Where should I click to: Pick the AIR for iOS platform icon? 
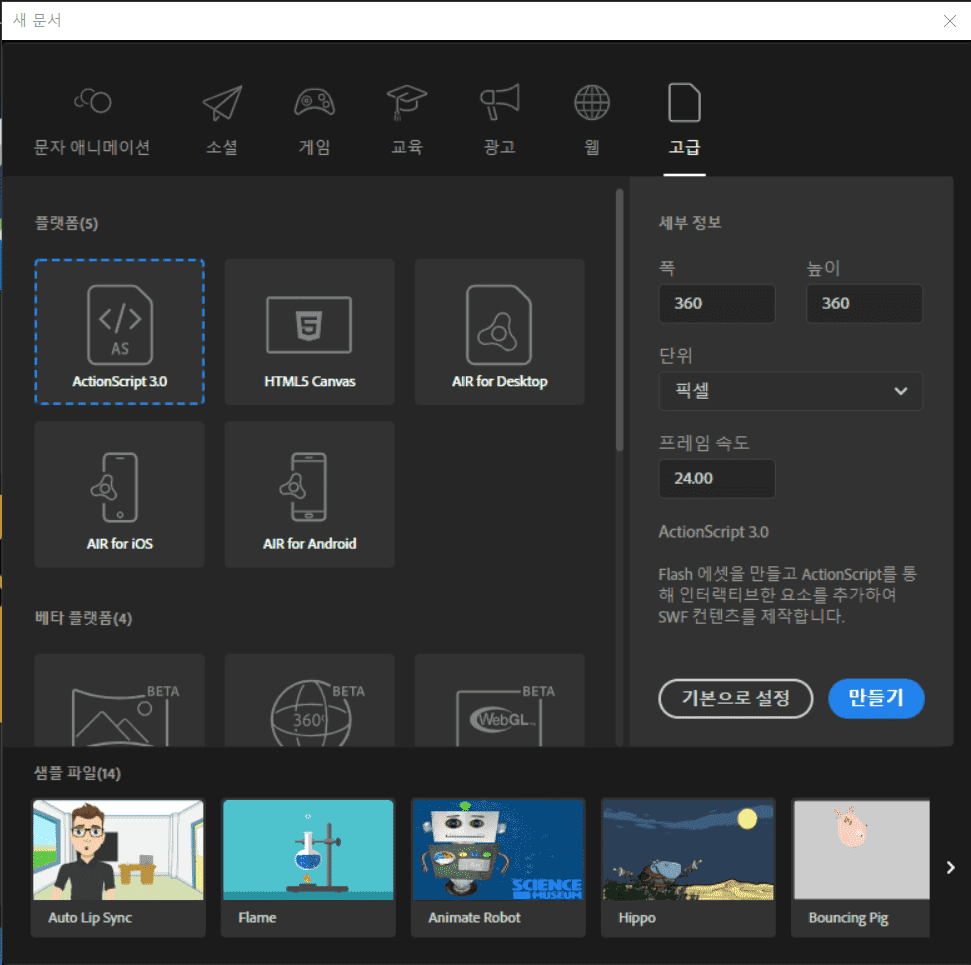[x=120, y=494]
